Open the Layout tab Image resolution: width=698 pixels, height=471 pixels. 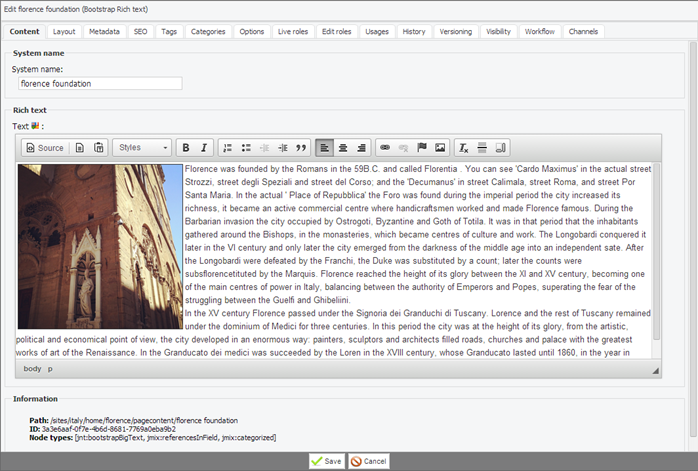(x=64, y=32)
